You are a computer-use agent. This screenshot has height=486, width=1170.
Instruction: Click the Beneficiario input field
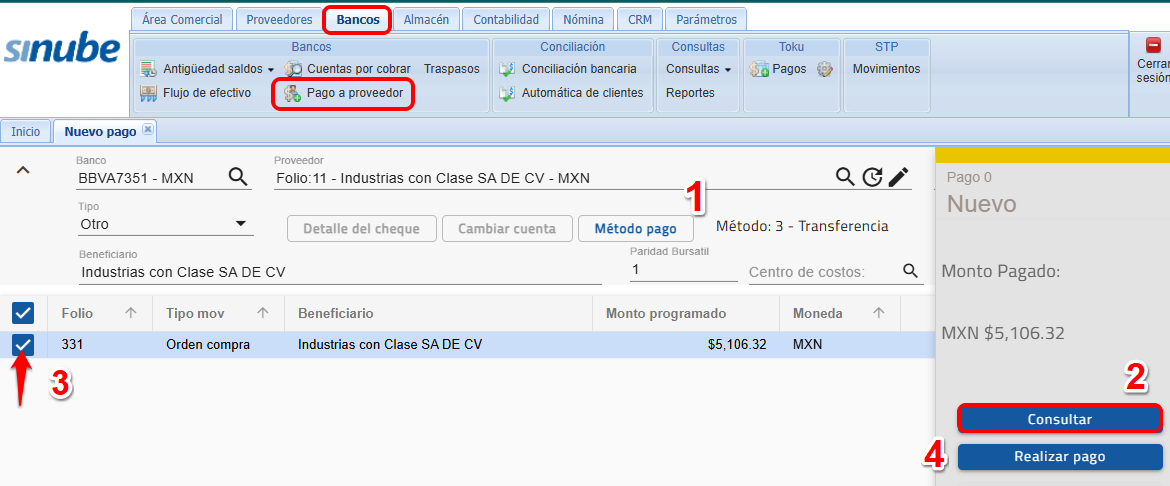coord(340,272)
